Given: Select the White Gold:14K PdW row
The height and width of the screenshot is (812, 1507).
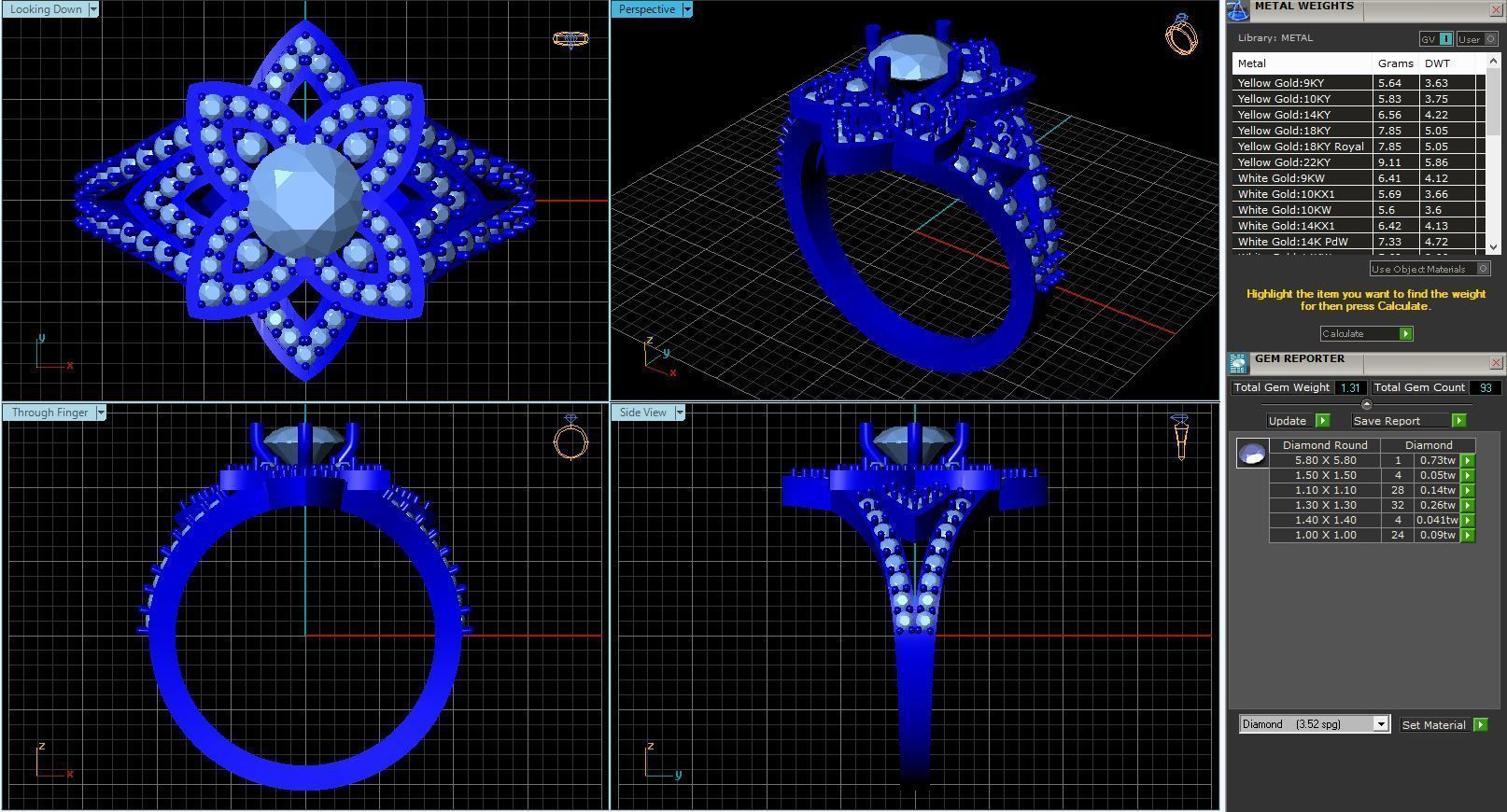Looking at the screenshot, I should 1359,242.
